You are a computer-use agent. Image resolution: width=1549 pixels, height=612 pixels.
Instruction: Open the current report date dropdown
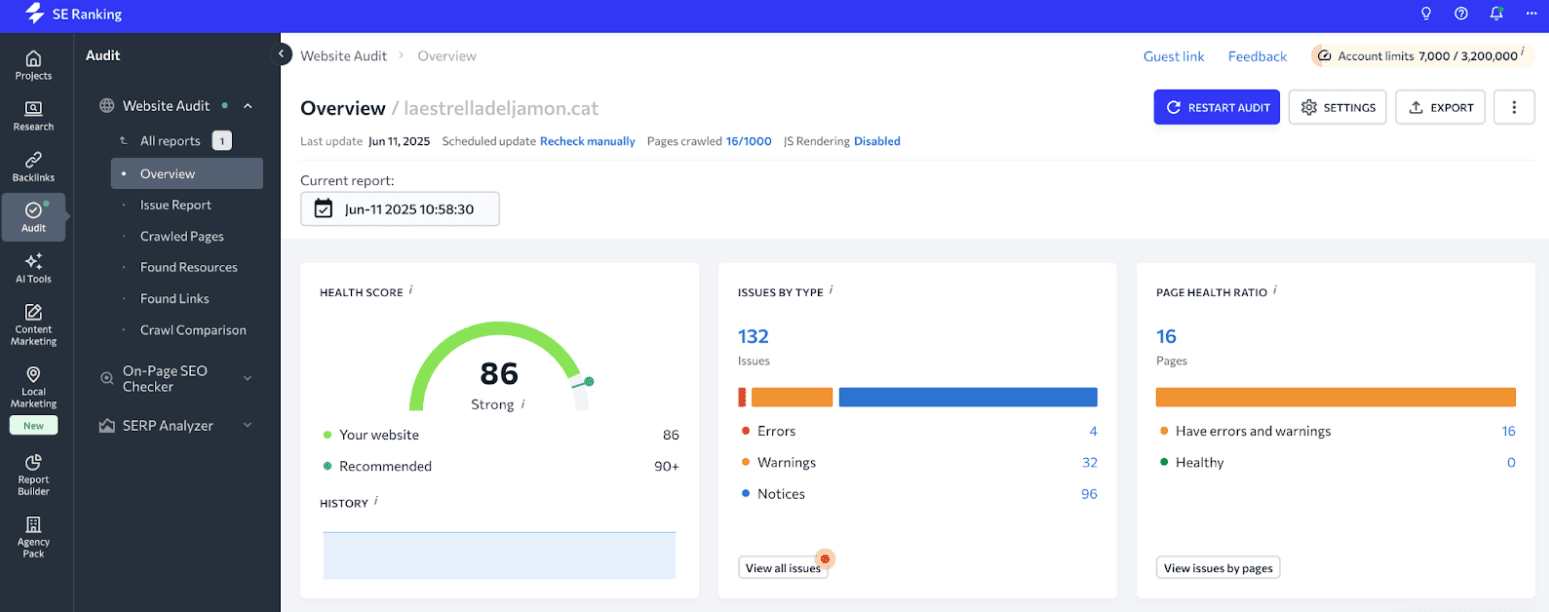(399, 209)
